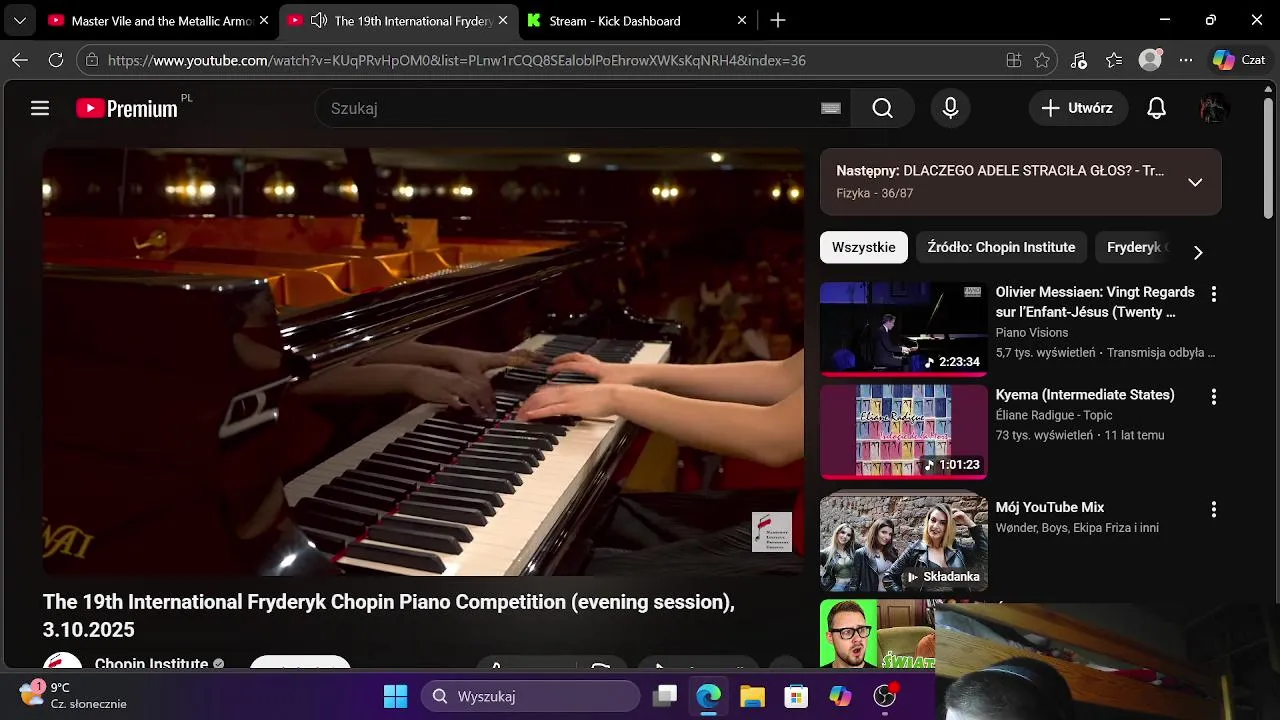Open Edge settings and more ellipsis
The width and height of the screenshot is (1280, 720).
(1186, 60)
